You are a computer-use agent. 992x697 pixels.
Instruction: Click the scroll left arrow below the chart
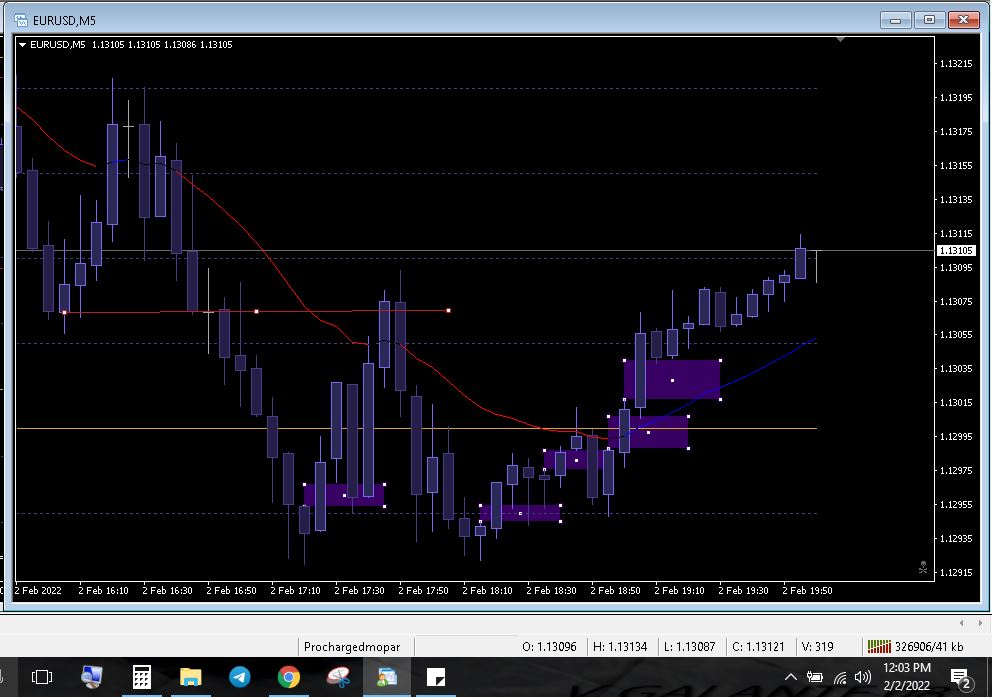[x=962, y=623]
